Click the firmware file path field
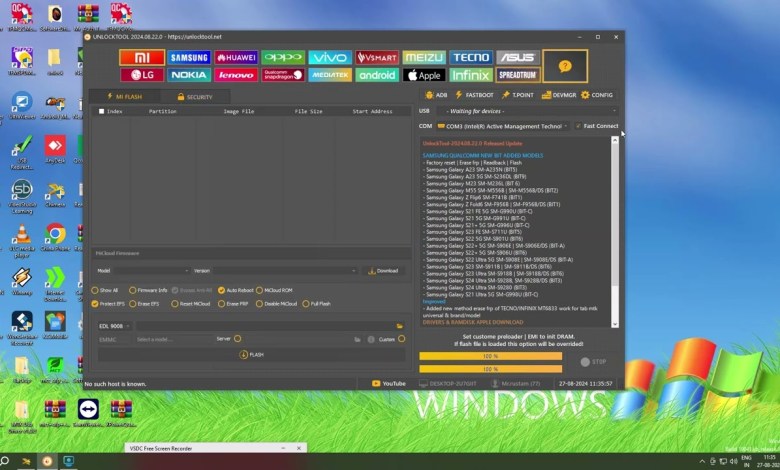Screen dimensions: 780x470 (265, 326)
